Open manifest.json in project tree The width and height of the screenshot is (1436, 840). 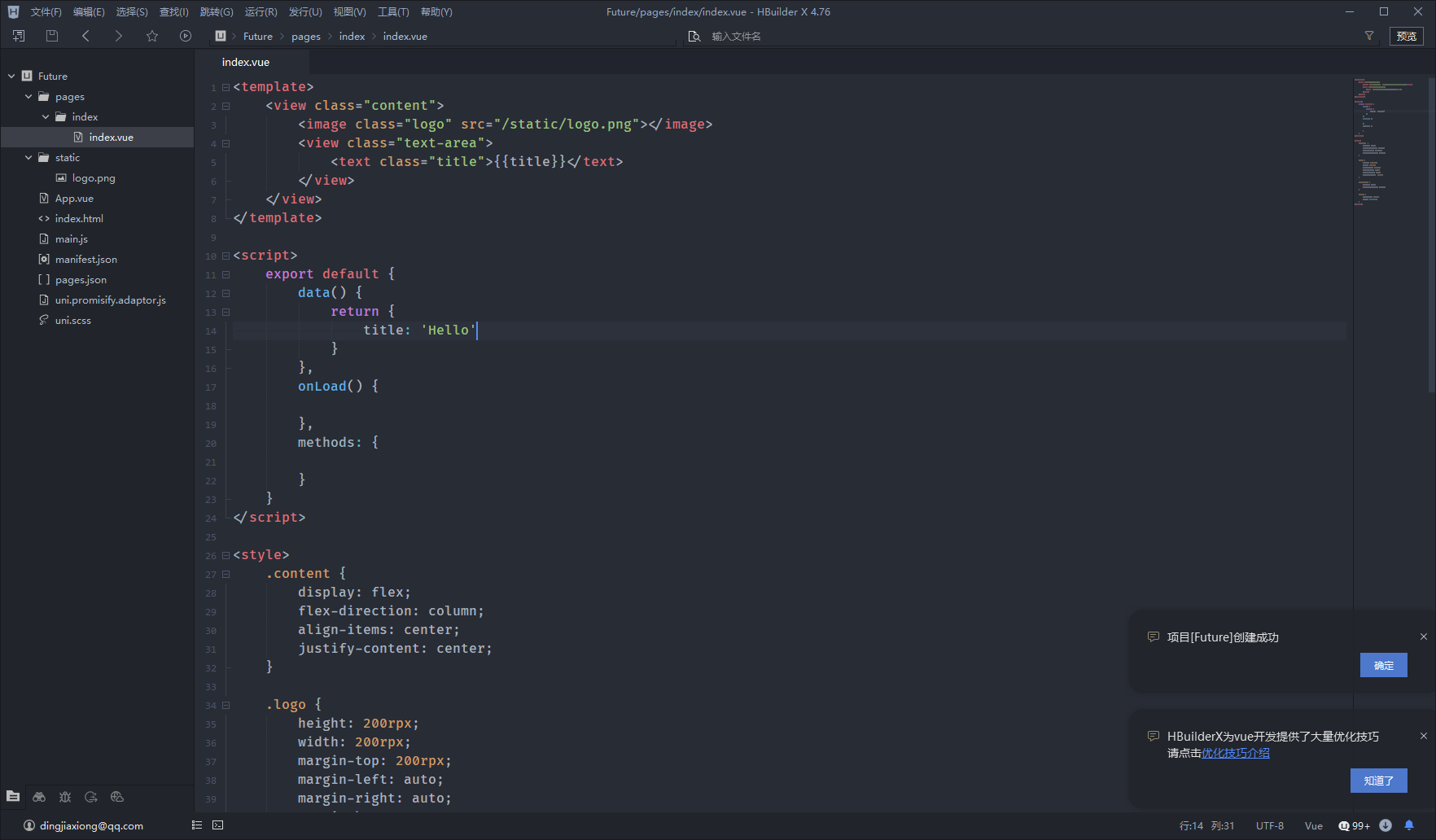pos(86,259)
